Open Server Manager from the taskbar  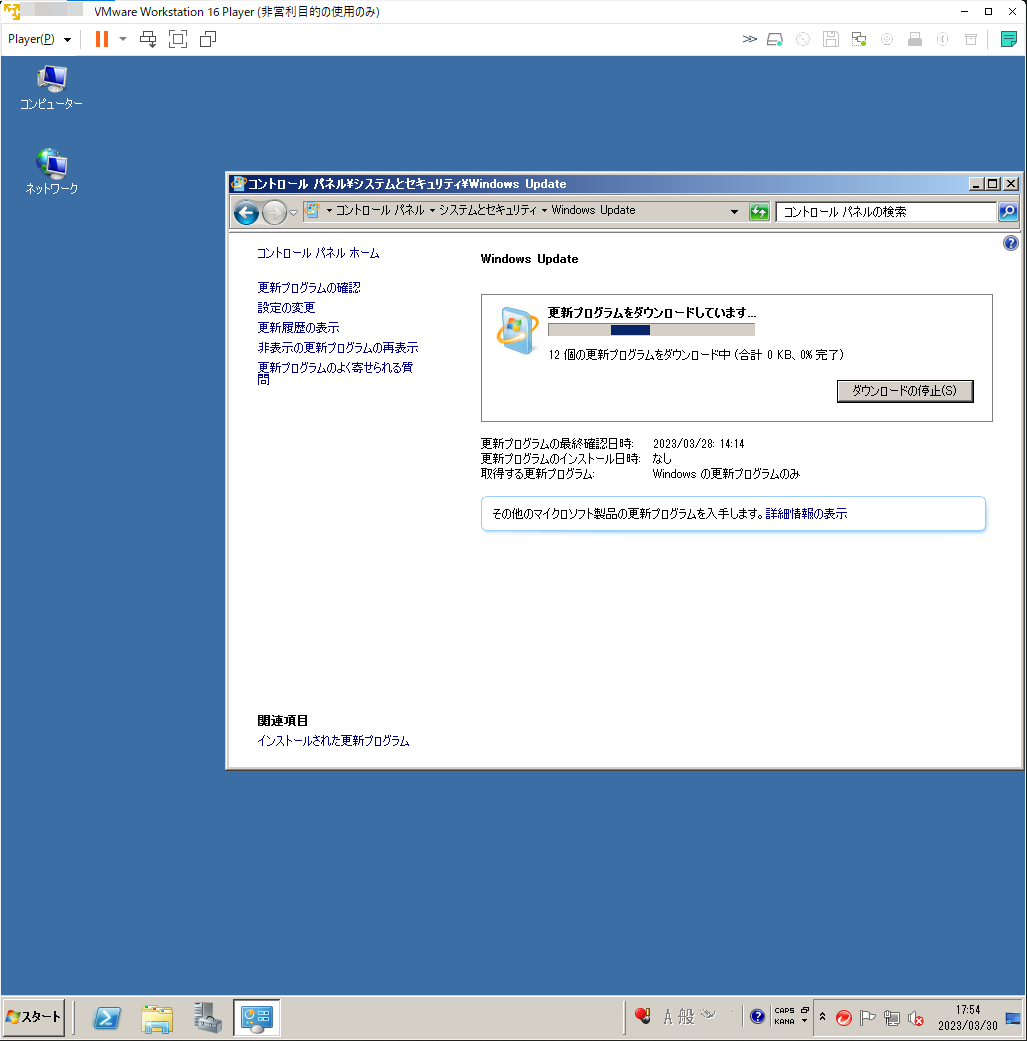(x=207, y=1017)
